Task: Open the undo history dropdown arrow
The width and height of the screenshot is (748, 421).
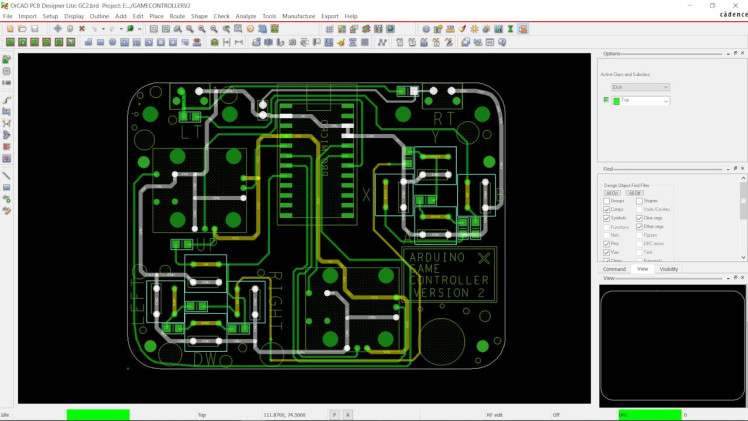Action: tap(104, 29)
